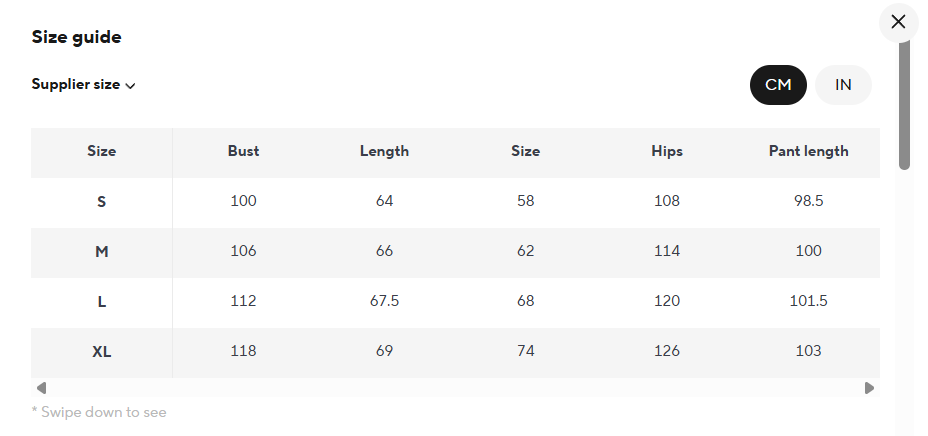Image resolution: width=928 pixels, height=436 pixels.
Task: Switch measurements to CM
Action: (x=778, y=85)
